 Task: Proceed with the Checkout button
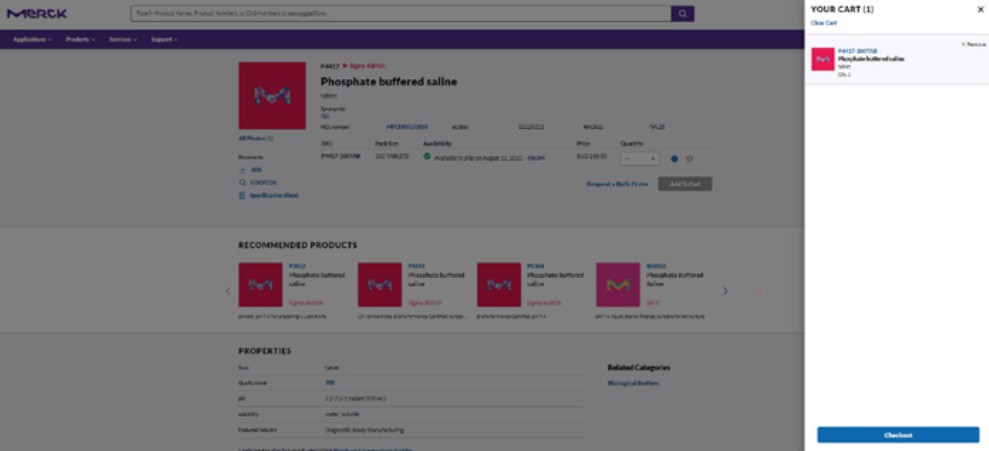tap(898, 435)
